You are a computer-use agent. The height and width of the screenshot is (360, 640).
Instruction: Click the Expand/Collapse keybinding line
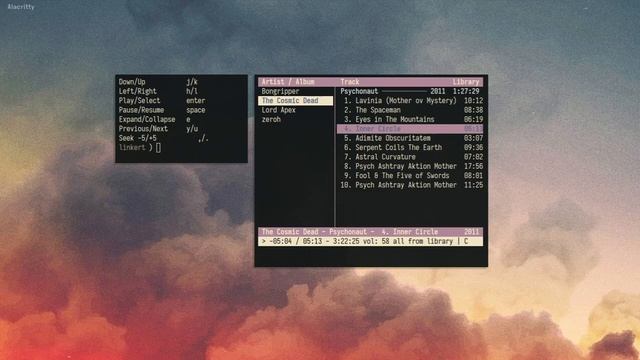tap(155, 120)
